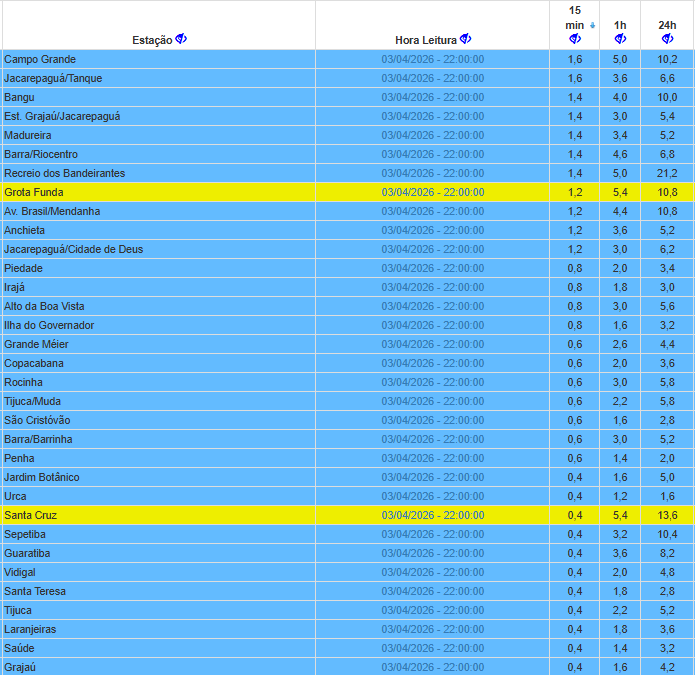This screenshot has width=695, height=675.
Task: Hide the 15 min column via eye icon
Action: (x=575, y=39)
